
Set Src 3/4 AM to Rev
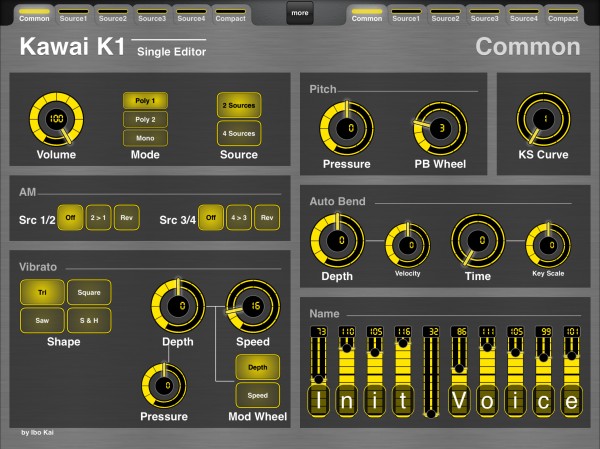[x=267, y=217]
